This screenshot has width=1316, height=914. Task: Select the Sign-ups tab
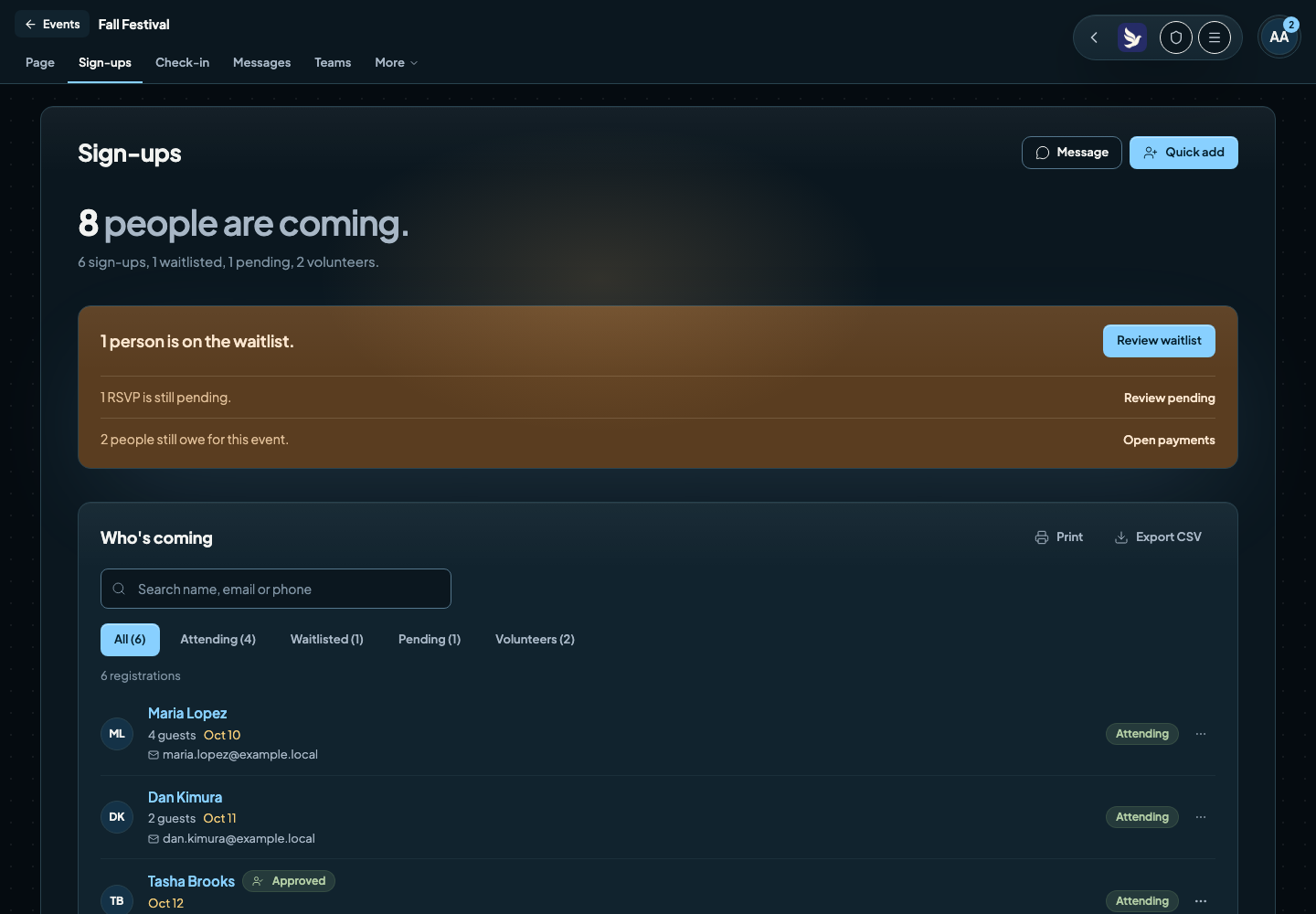point(105,63)
